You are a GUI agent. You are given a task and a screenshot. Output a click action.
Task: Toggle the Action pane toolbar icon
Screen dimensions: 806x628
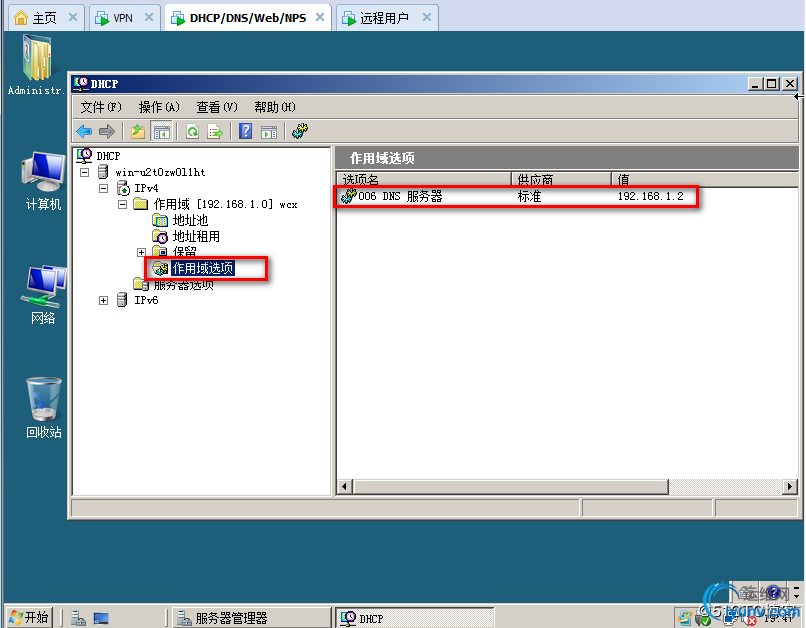[x=269, y=132]
